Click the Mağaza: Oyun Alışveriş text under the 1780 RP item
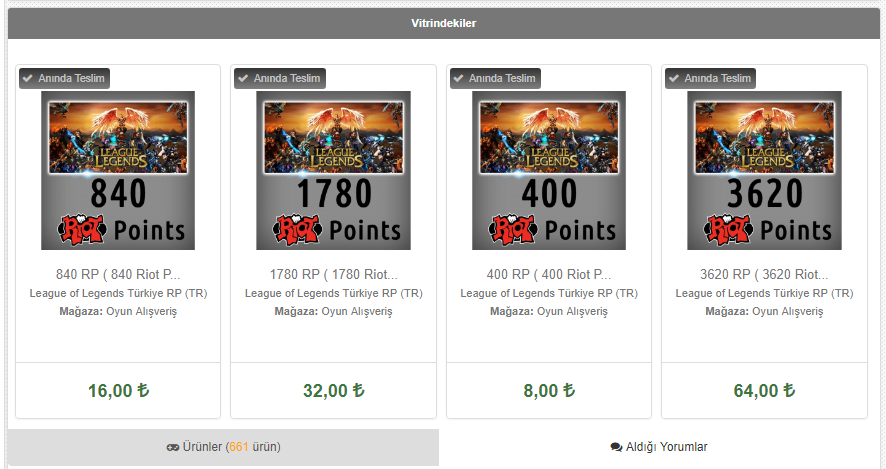886x469 pixels. pyautogui.click(x=333, y=311)
